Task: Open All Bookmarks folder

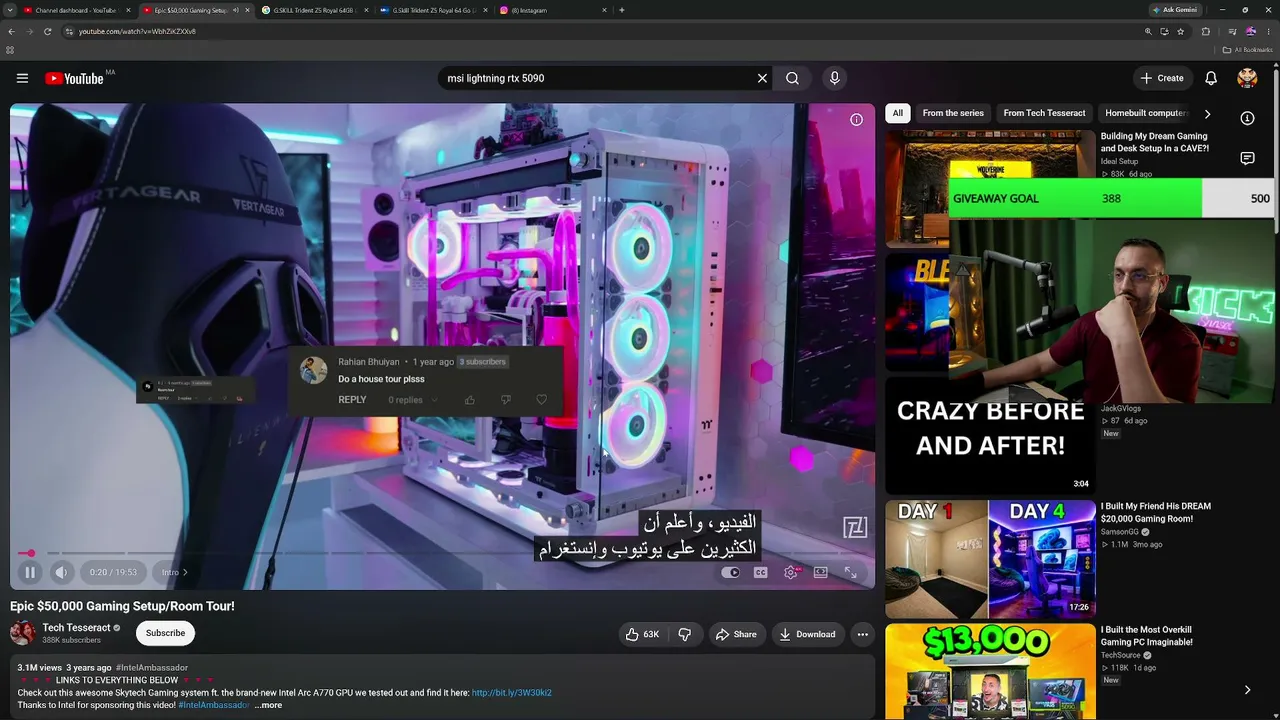Action: [1248, 50]
